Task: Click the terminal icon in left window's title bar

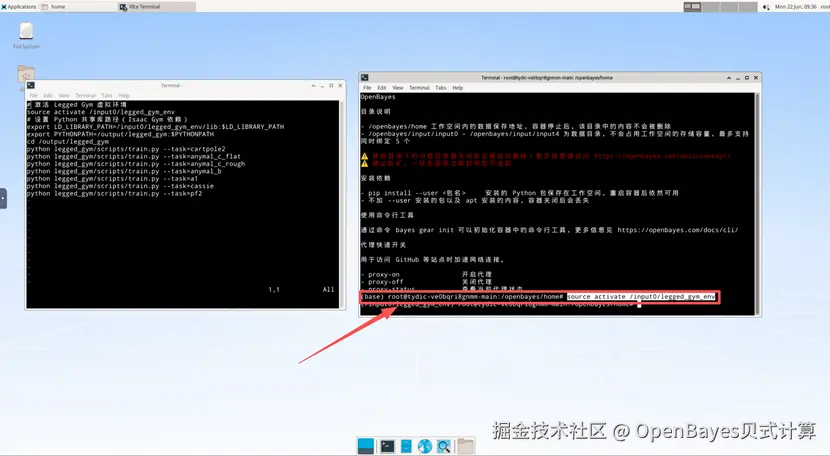Action: coord(31,85)
